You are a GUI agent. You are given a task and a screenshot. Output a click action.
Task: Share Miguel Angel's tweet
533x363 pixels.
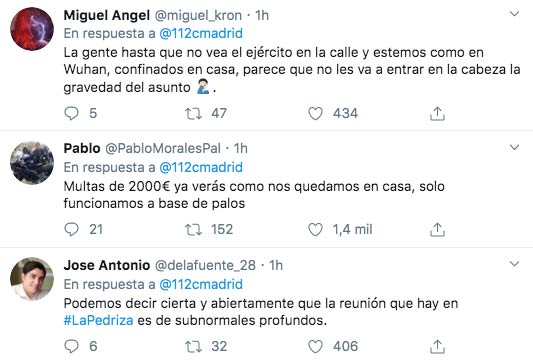tap(437, 114)
